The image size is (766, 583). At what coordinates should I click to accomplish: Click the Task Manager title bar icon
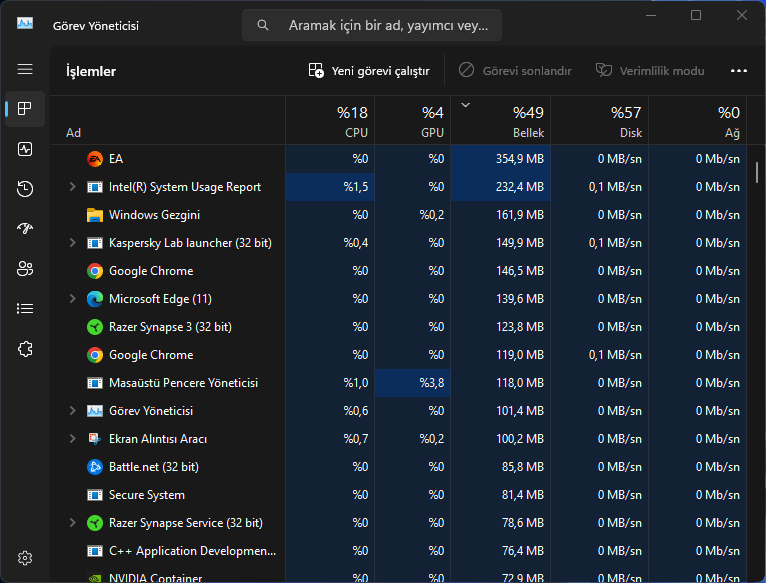[x=25, y=23]
